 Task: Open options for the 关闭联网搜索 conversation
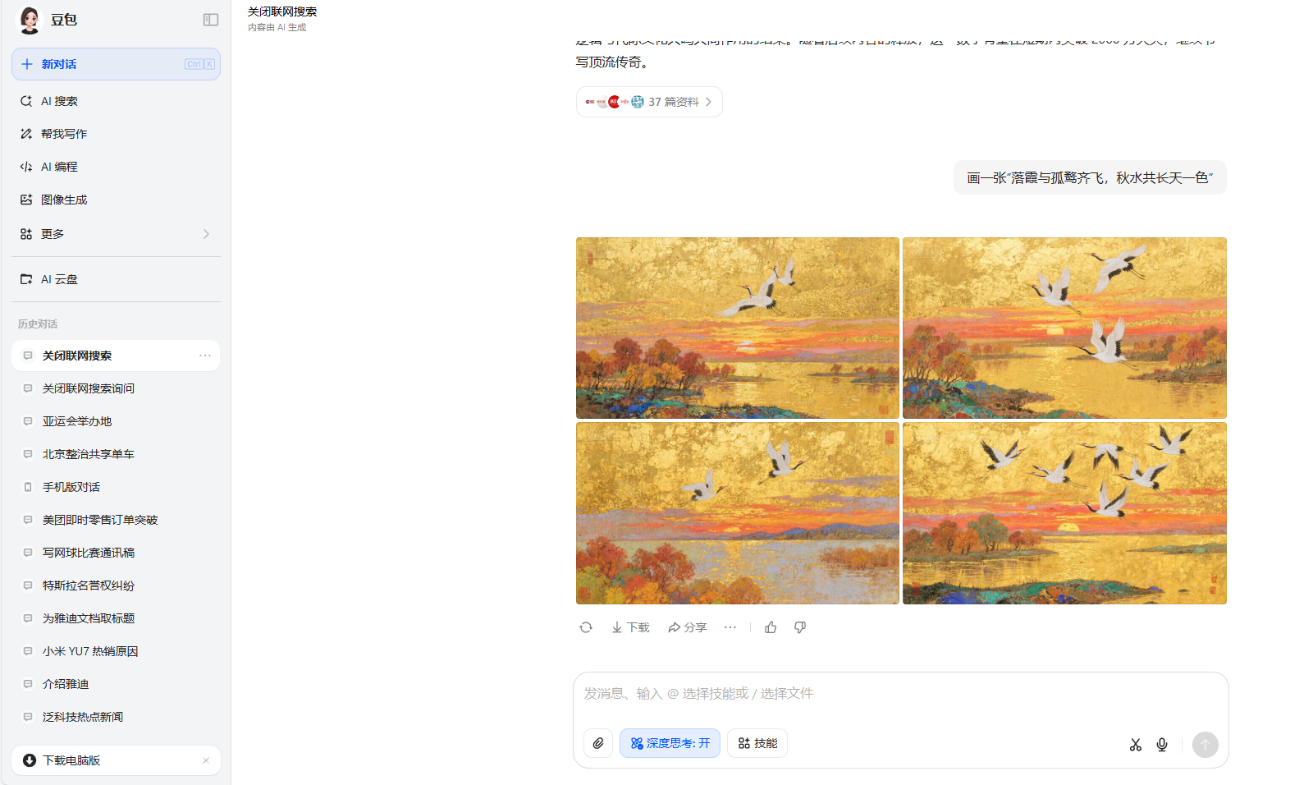[205, 355]
